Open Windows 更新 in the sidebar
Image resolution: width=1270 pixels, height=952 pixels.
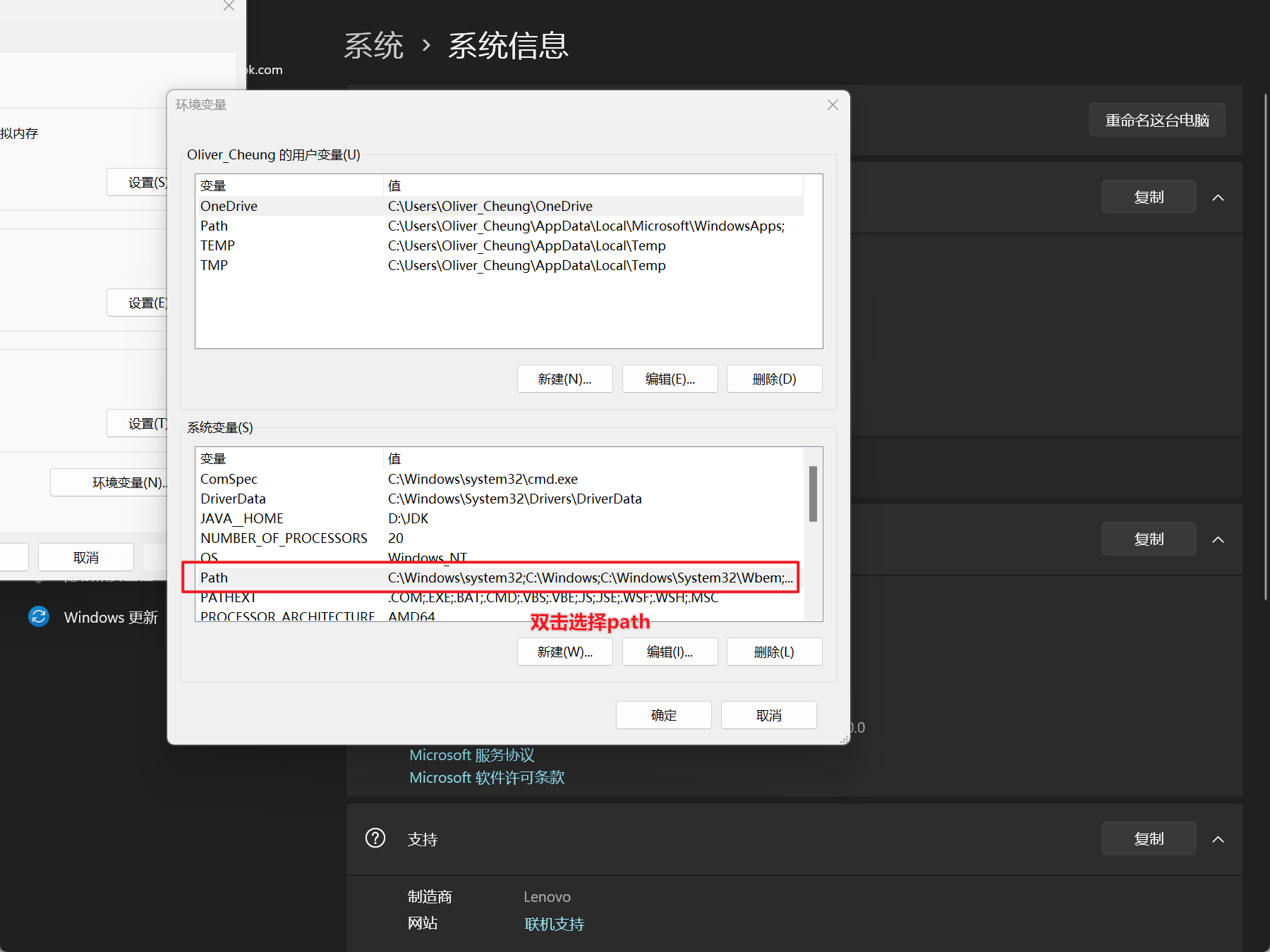111,617
